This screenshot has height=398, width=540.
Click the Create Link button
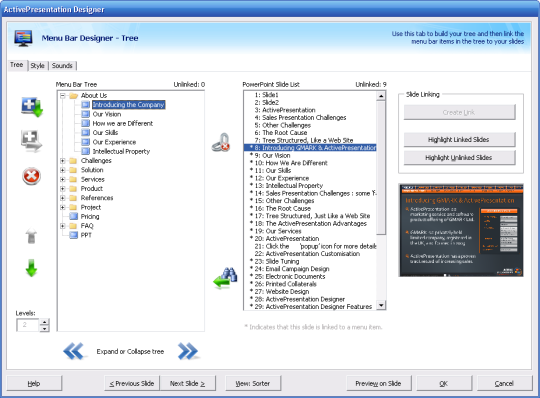[459, 112]
